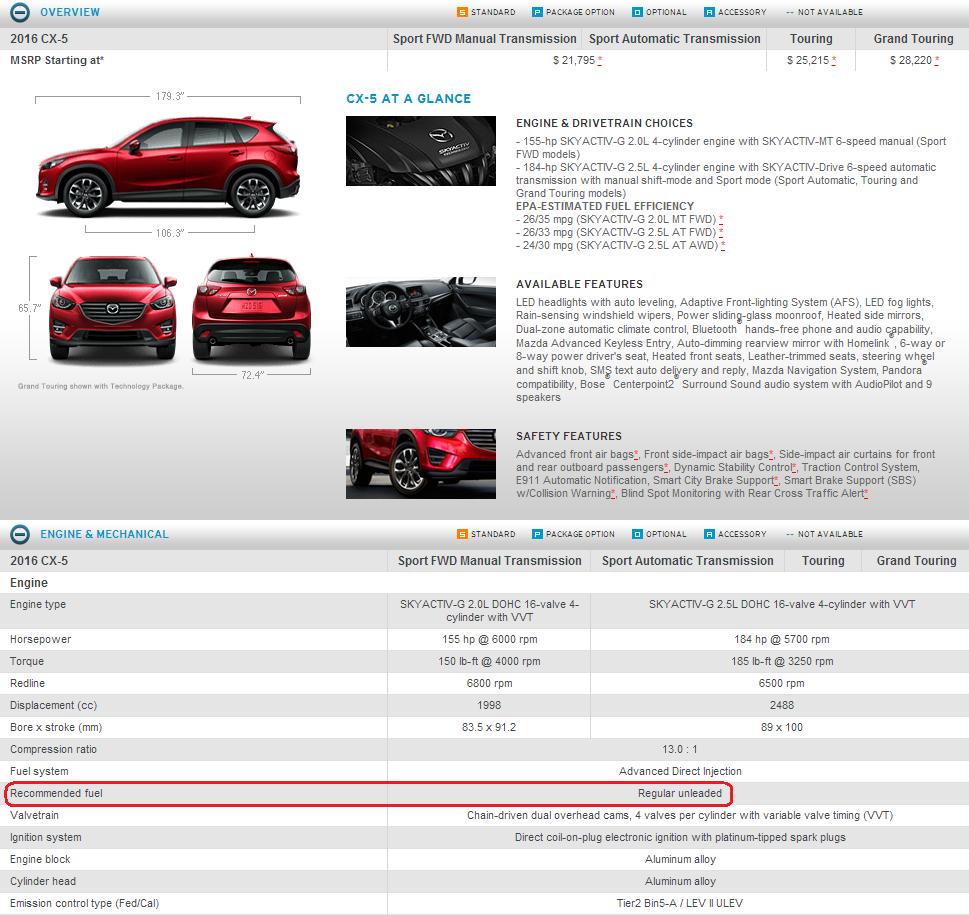Screen dimensions: 969x915
Task: Click the 26/35 mpg footnote asterisk
Action: (x=721, y=219)
